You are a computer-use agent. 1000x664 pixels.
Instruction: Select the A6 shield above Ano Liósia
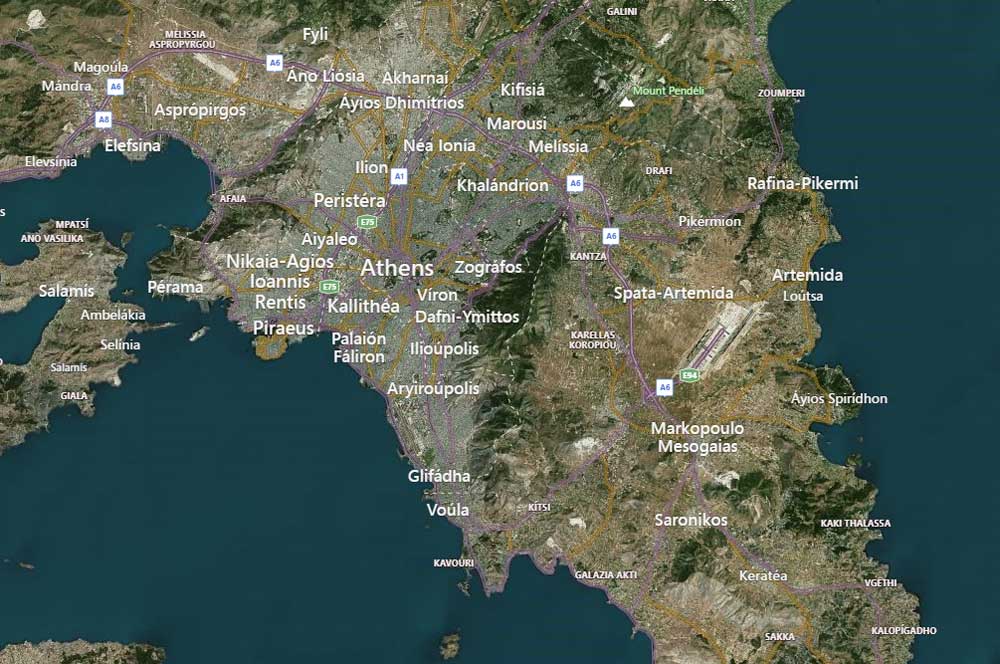pyautogui.click(x=273, y=60)
